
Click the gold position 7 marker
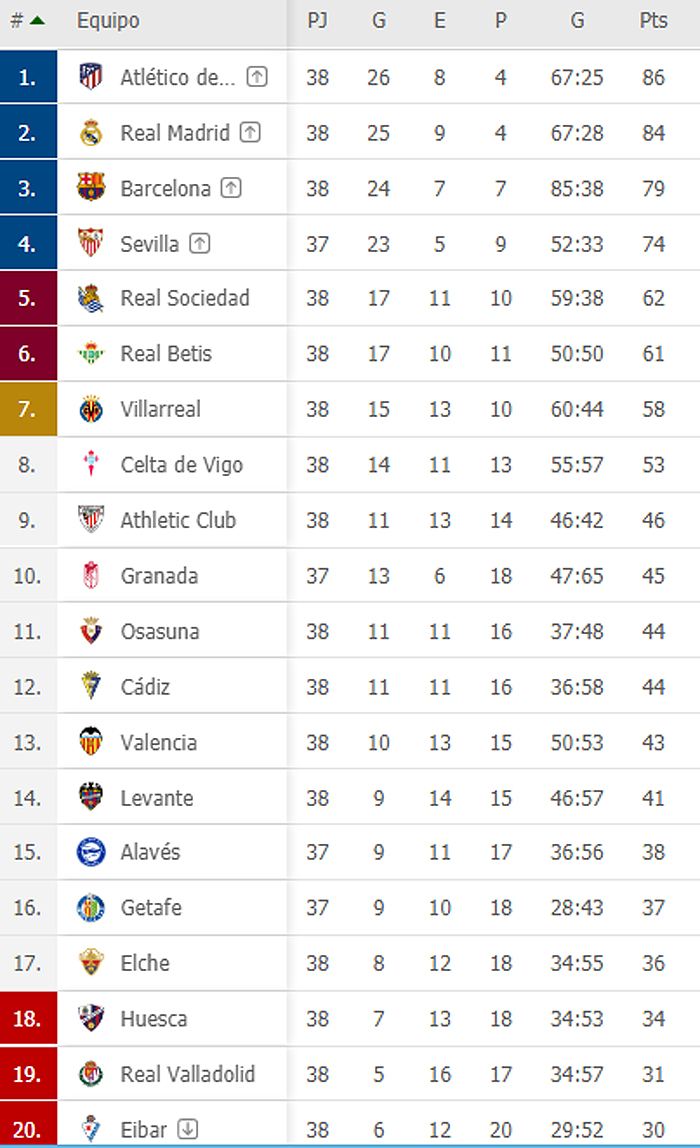pos(28,409)
